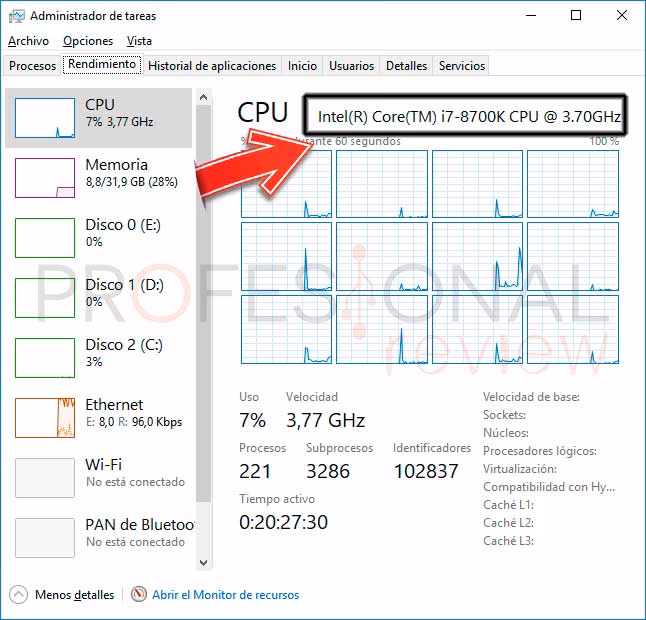This screenshot has height=620, width=646.
Task: Click the "102837" Identificadores value
Action: click(426, 471)
